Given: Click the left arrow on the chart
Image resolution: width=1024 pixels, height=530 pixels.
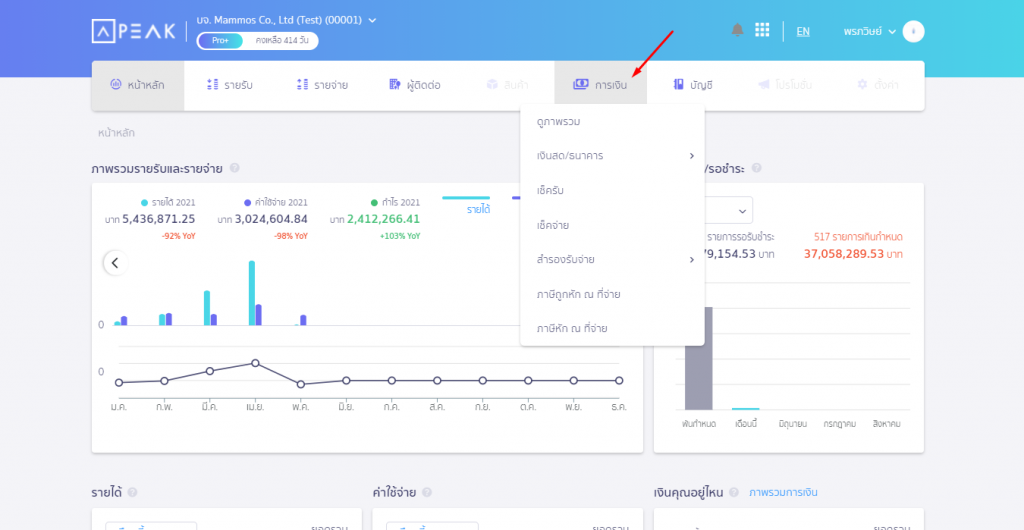Looking at the screenshot, I should click(x=115, y=263).
